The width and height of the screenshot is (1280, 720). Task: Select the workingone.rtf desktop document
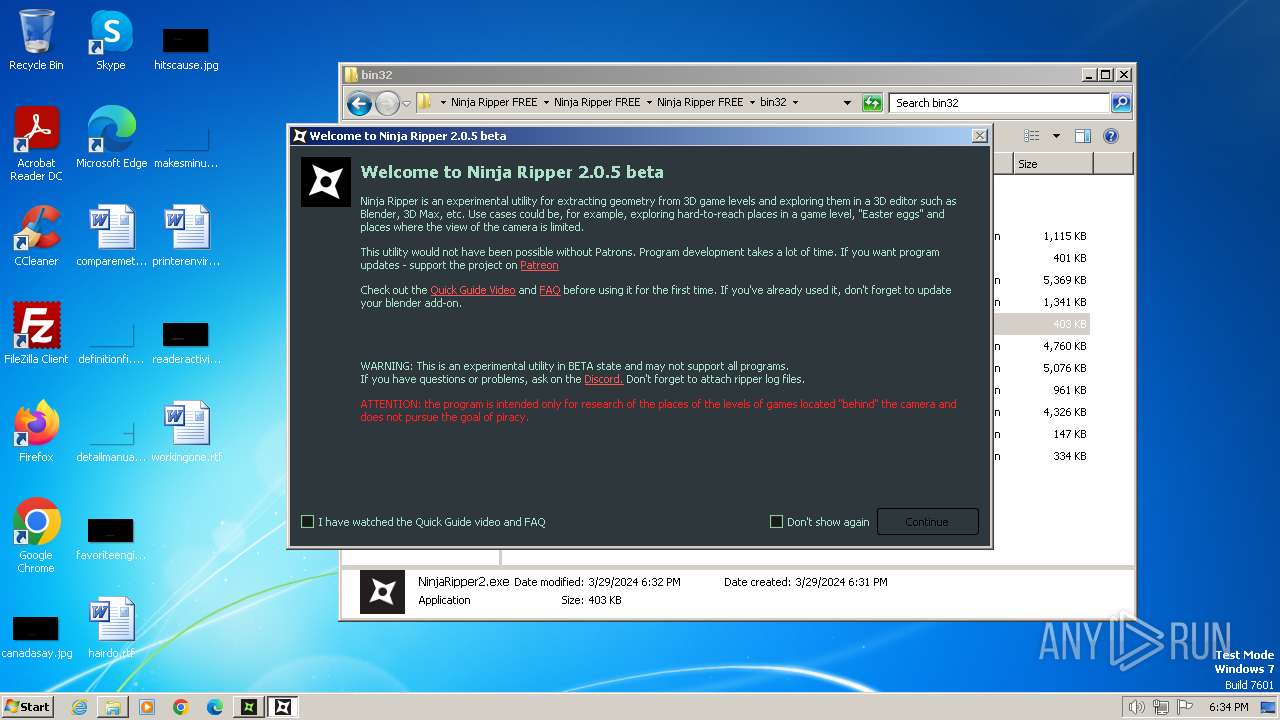coord(186,432)
